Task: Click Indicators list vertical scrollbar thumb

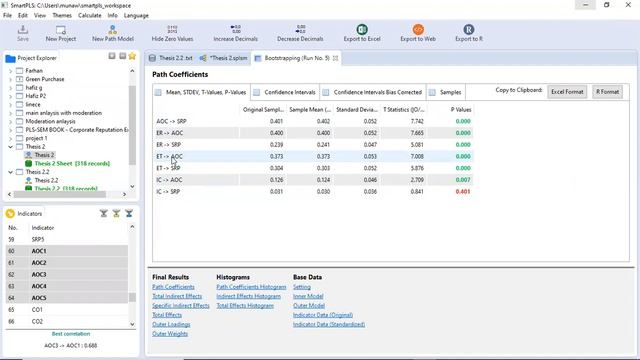Action: [132, 297]
